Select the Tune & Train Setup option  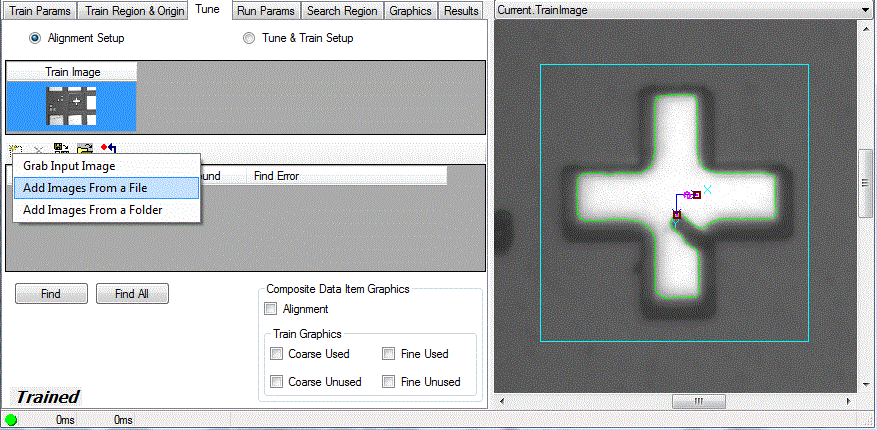pyautogui.click(x=249, y=38)
